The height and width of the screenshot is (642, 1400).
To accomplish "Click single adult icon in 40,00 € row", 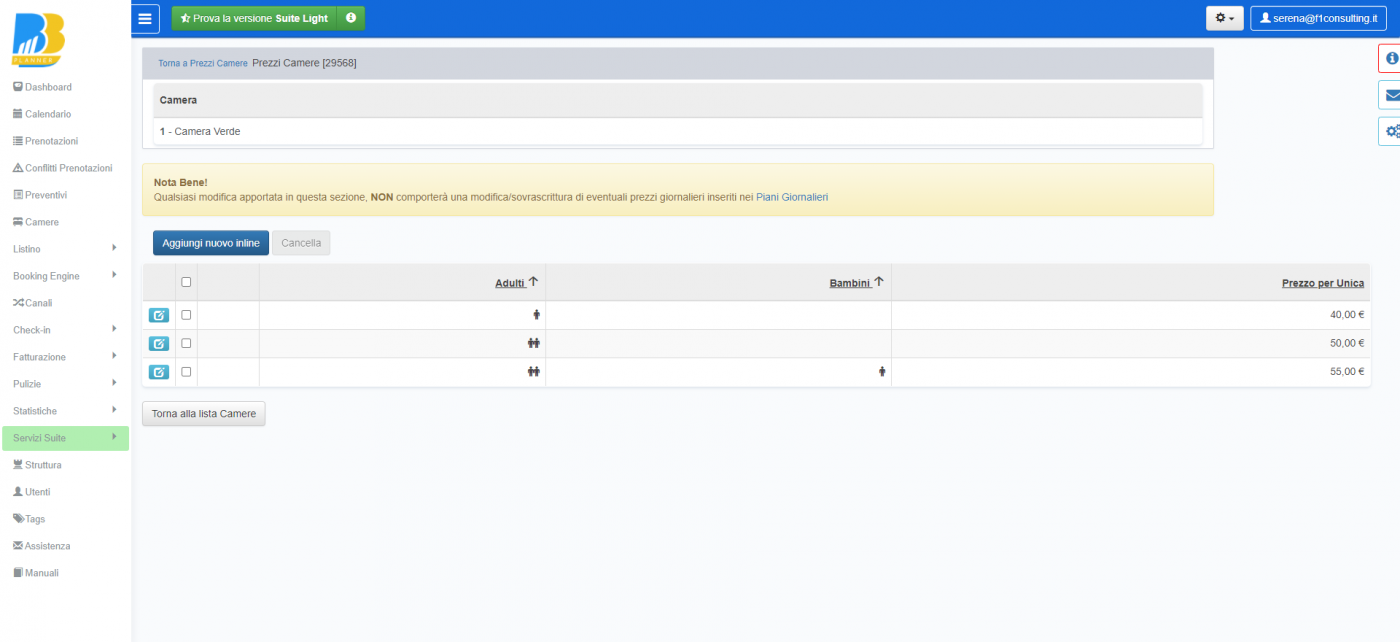I will click(x=536, y=314).
